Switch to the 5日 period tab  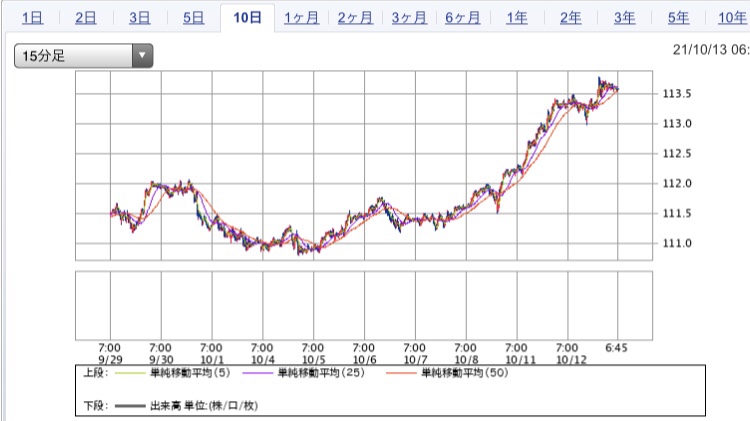[x=194, y=18]
